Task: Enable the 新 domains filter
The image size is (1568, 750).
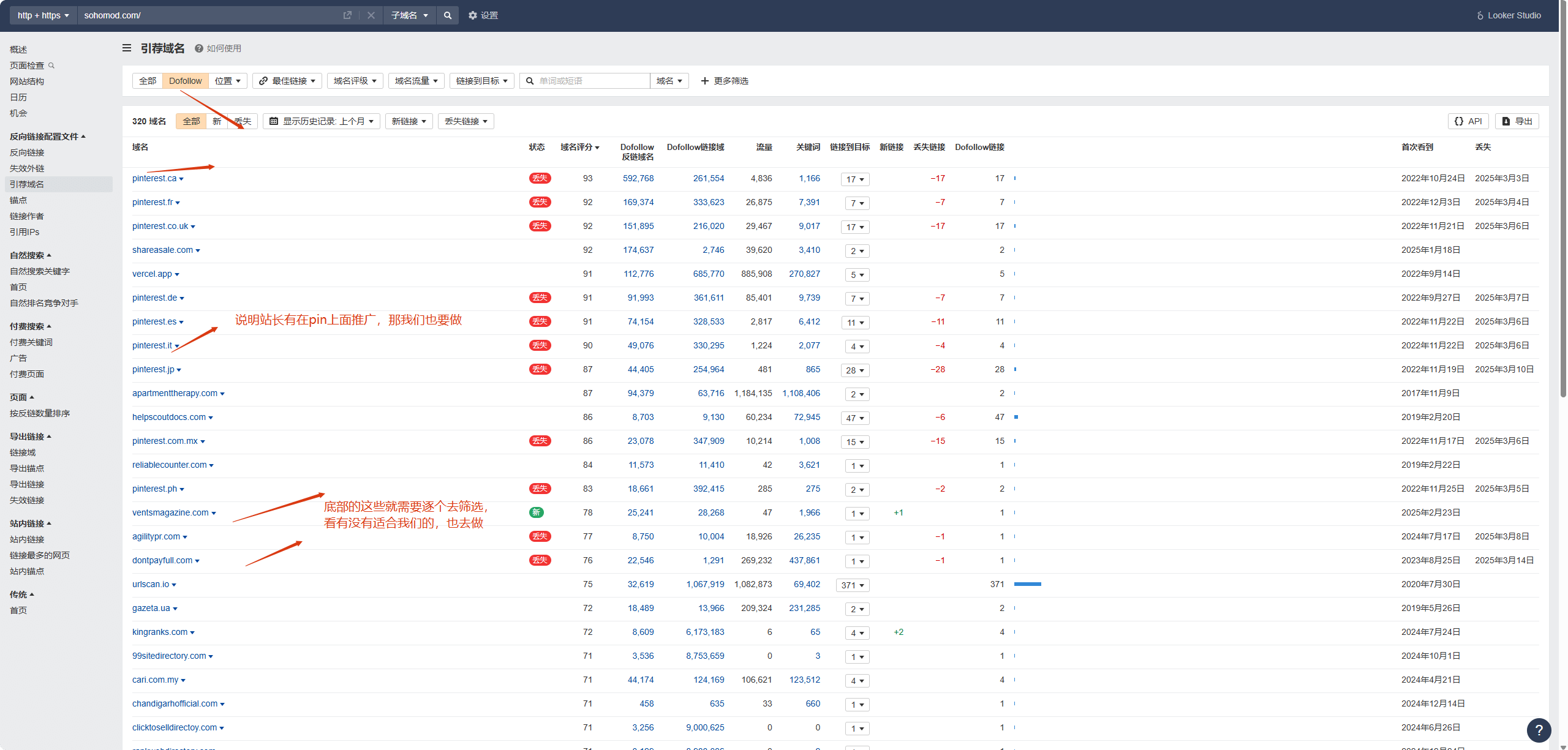Action: tap(217, 121)
